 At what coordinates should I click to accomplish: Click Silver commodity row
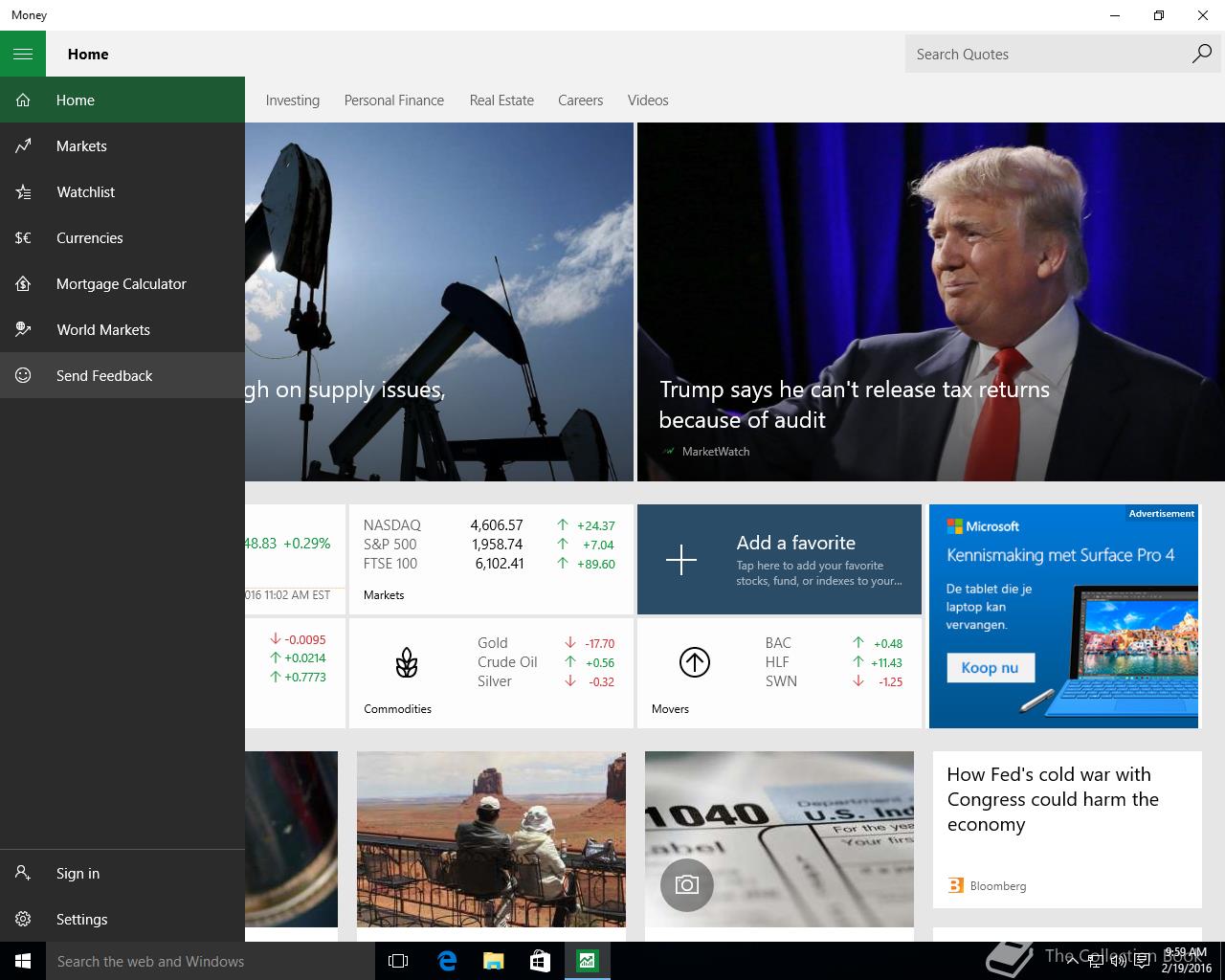(546, 681)
